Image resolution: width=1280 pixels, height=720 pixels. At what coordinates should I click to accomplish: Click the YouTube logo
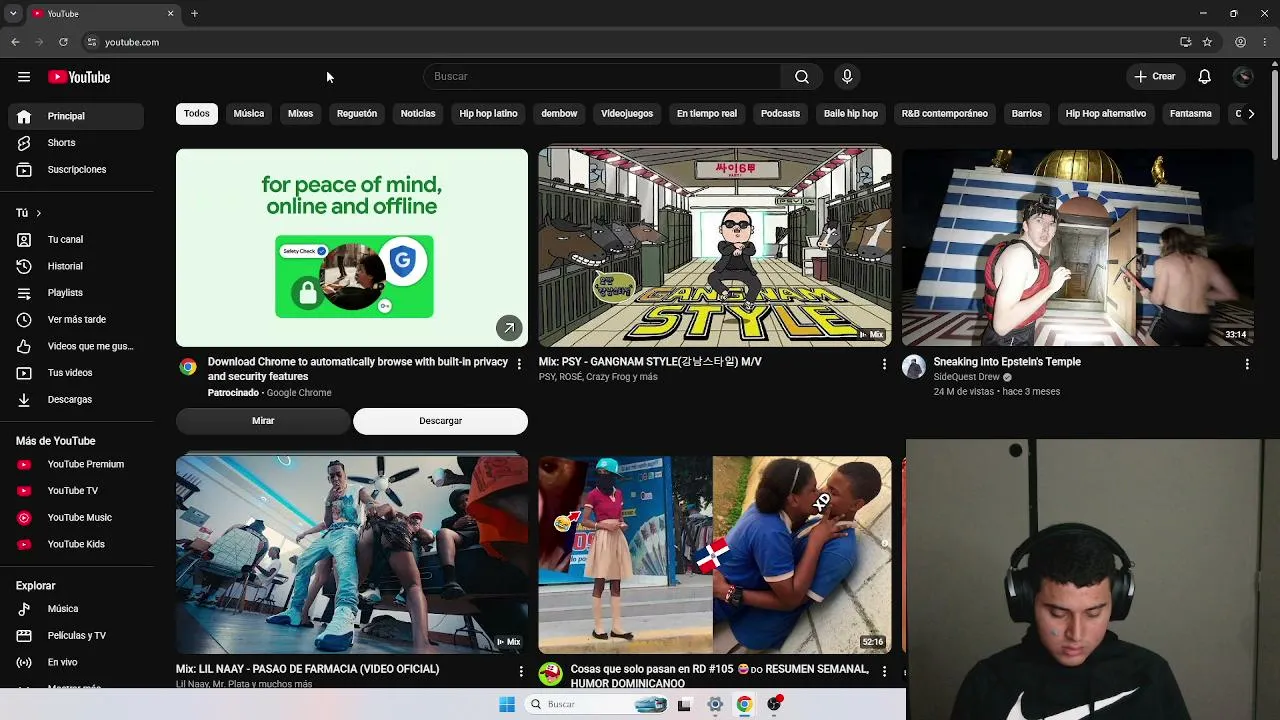(x=79, y=77)
